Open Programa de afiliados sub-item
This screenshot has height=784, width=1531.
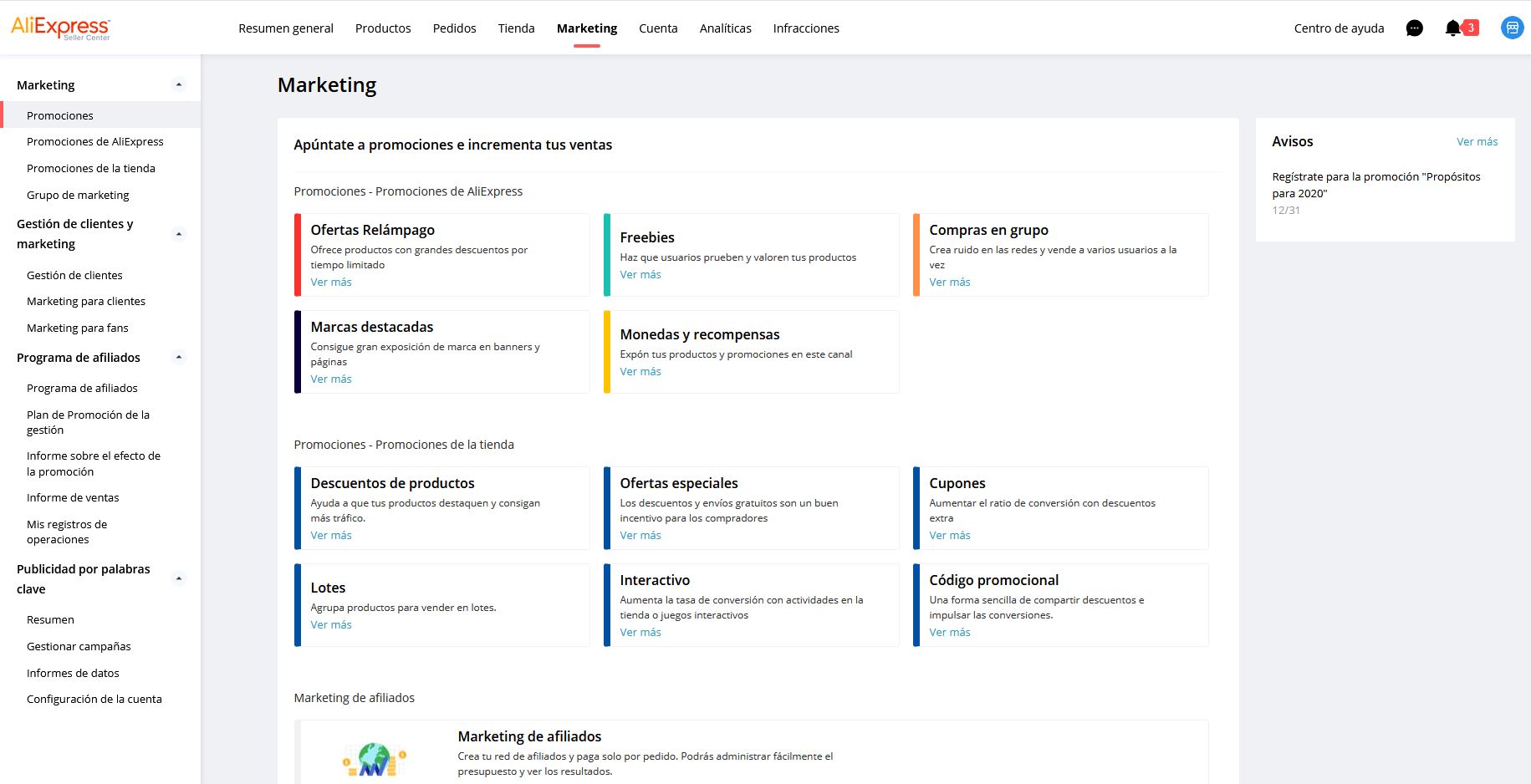pyautogui.click(x=82, y=389)
